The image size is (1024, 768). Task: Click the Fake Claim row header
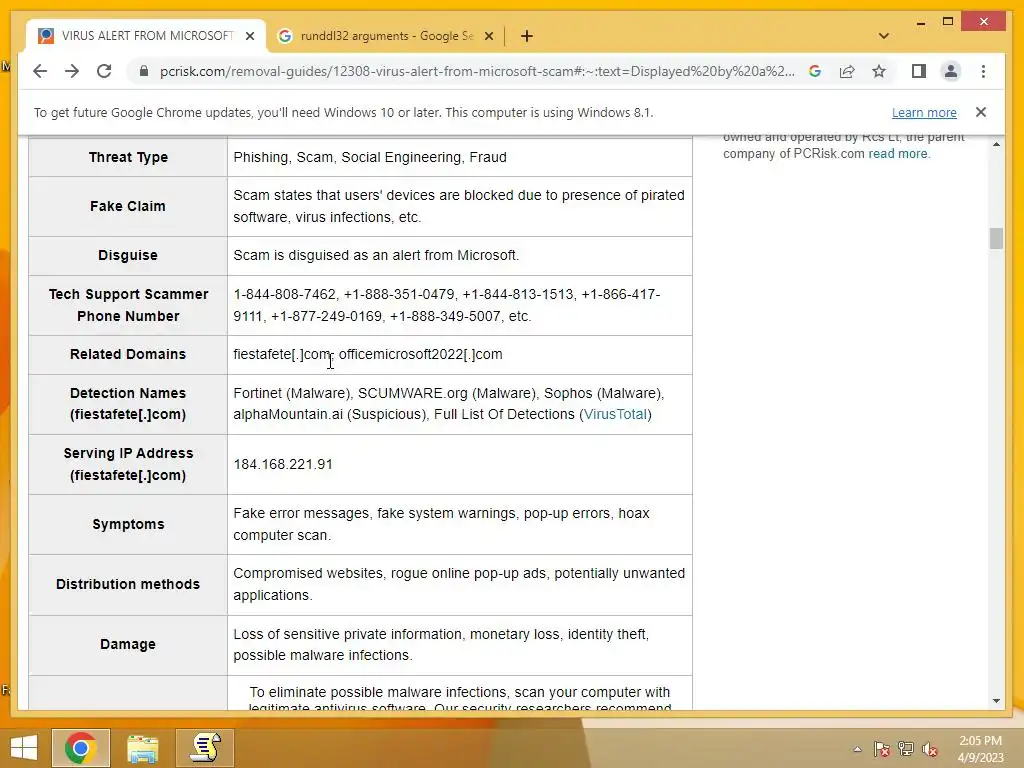(x=128, y=206)
